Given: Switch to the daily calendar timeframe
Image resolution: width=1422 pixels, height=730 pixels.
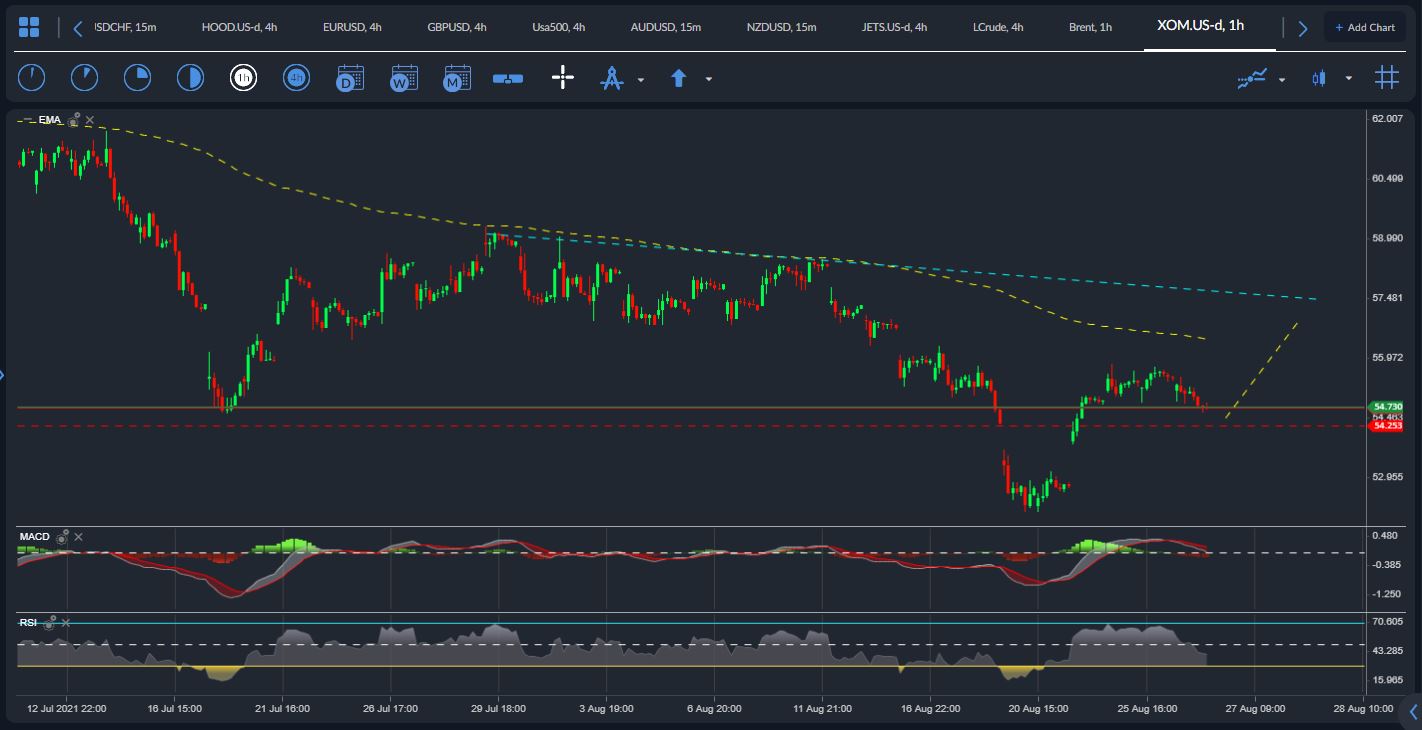Looking at the screenshot, I should click(x=350, y=77).
